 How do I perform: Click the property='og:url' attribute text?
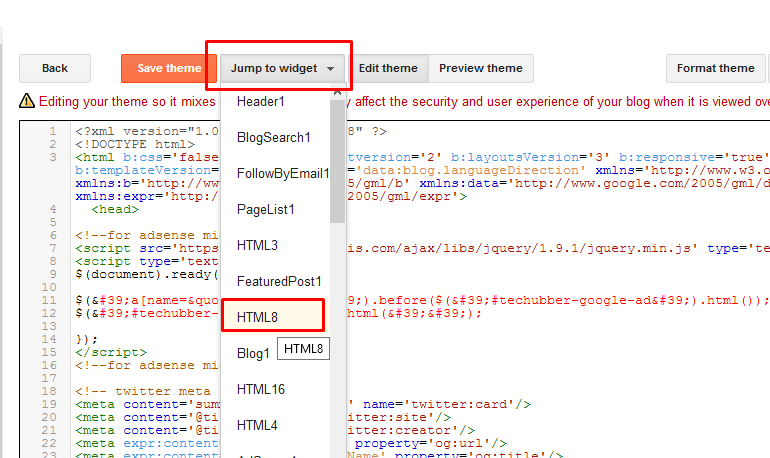point(422,443)
